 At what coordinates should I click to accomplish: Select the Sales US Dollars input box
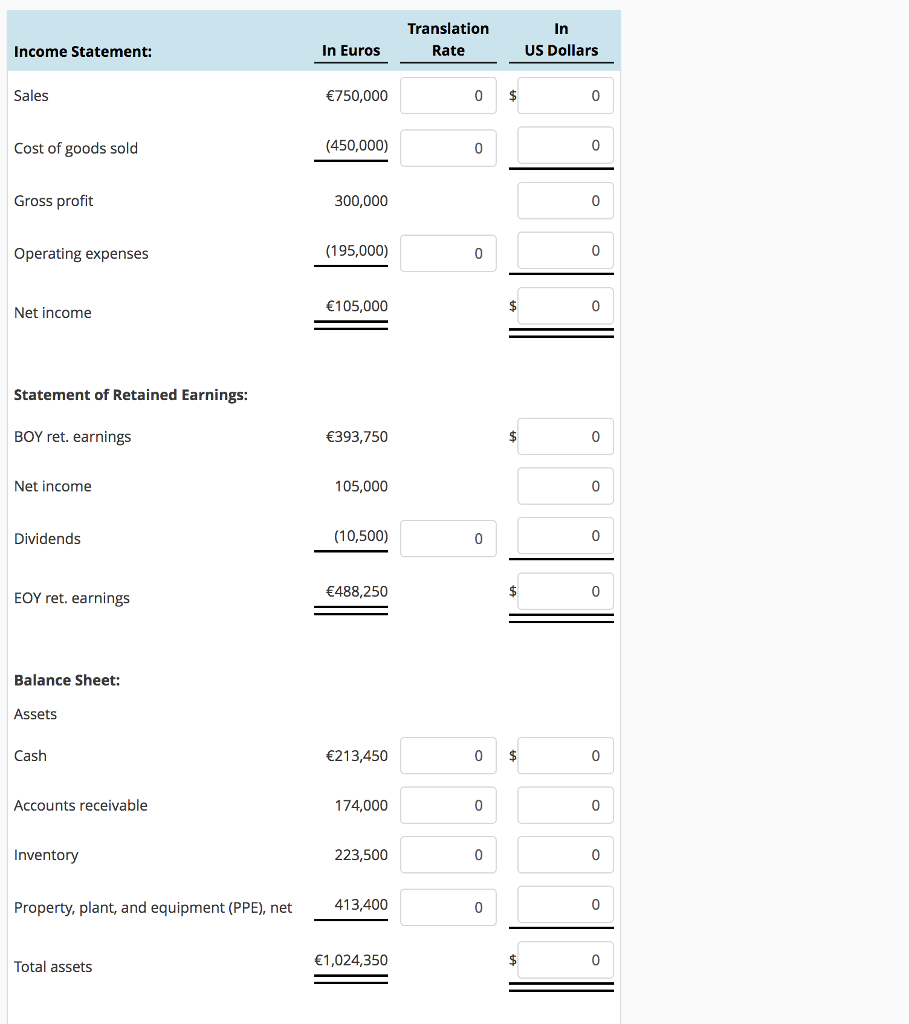point(565,95)
